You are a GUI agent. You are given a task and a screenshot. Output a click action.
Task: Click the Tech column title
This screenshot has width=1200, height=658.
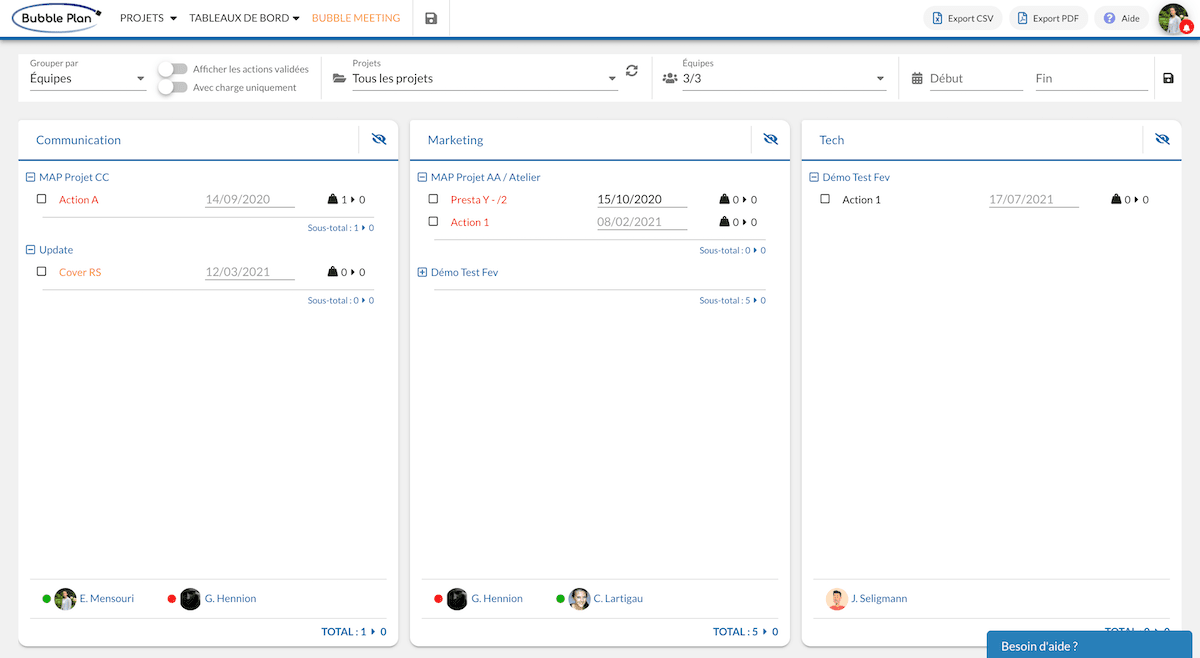click(832, 140)
